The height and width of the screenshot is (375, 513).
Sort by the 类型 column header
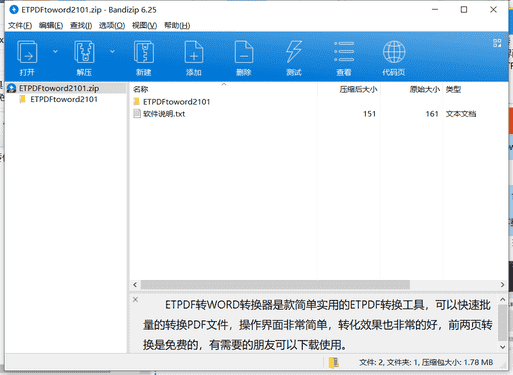click(453, 89)
